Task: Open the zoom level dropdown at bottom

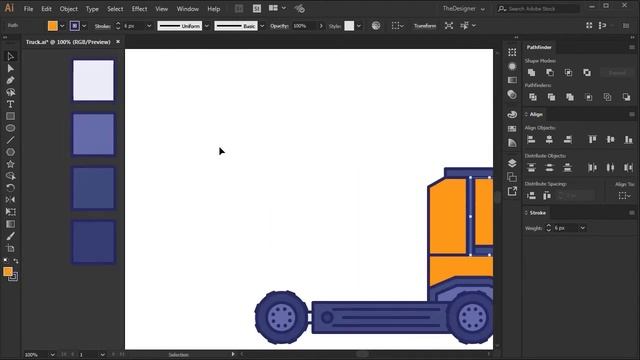Action: pyautogui.click(x=52, y=355)
